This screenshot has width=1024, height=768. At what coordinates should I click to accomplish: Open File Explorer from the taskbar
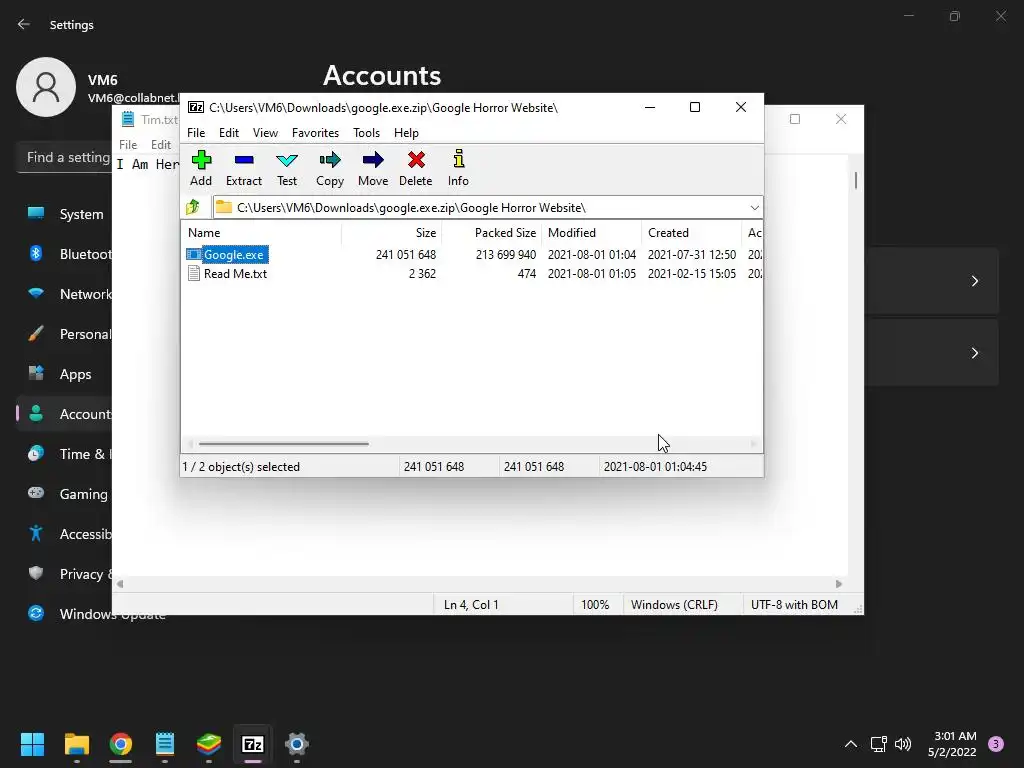pyautogui.click(x=76, y=744)
